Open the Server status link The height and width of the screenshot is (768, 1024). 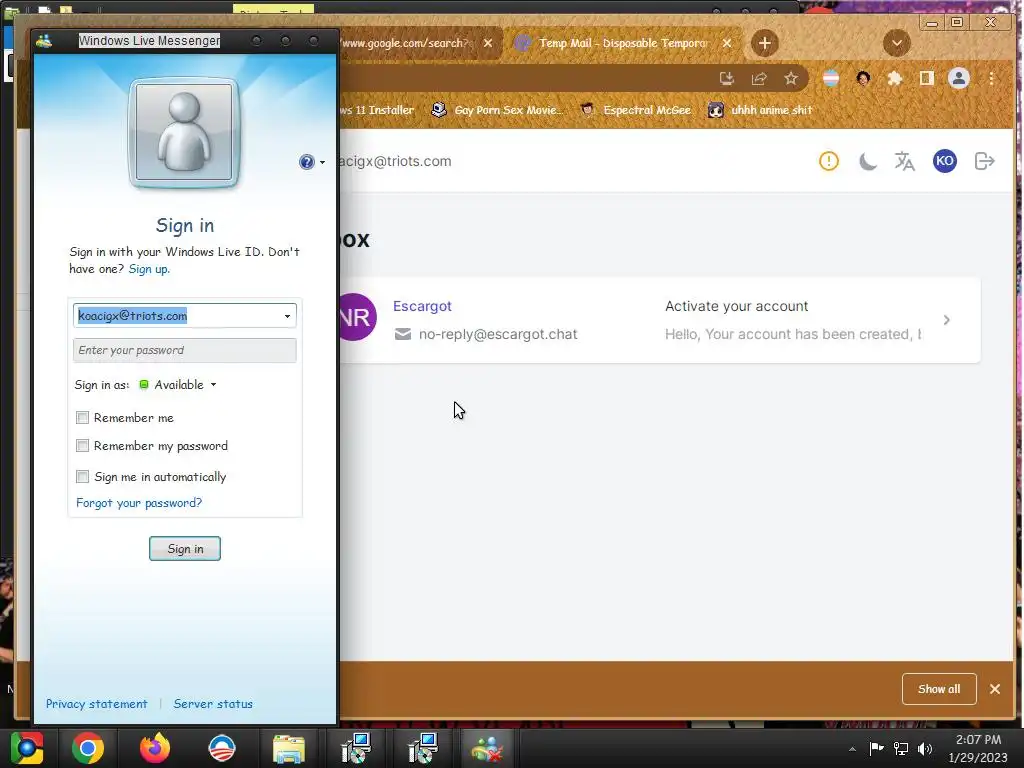[213, 704]
